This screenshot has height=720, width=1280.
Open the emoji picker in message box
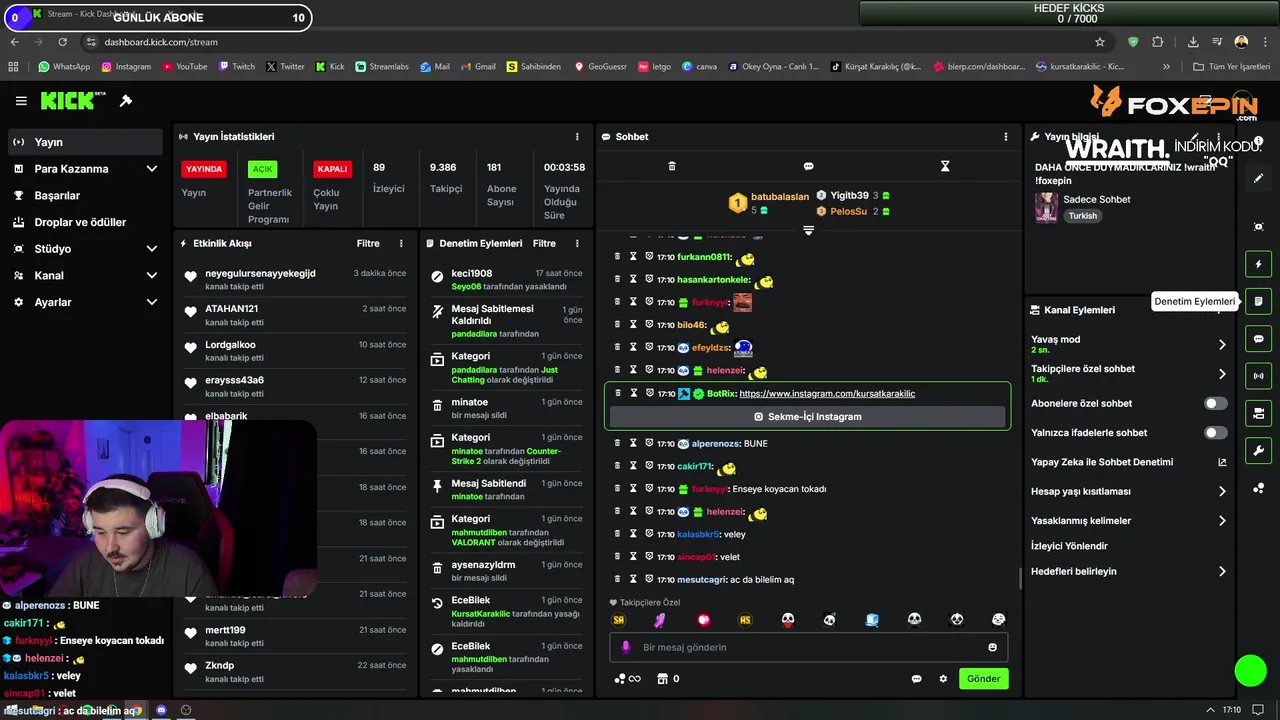[x=993, y=647]
